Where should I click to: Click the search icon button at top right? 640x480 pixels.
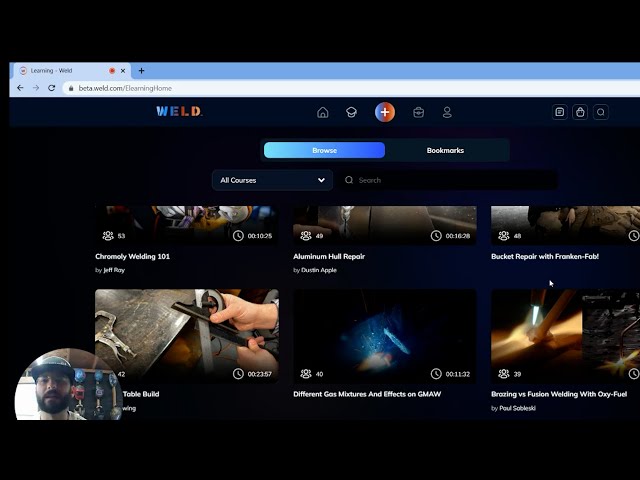(600, 112)
